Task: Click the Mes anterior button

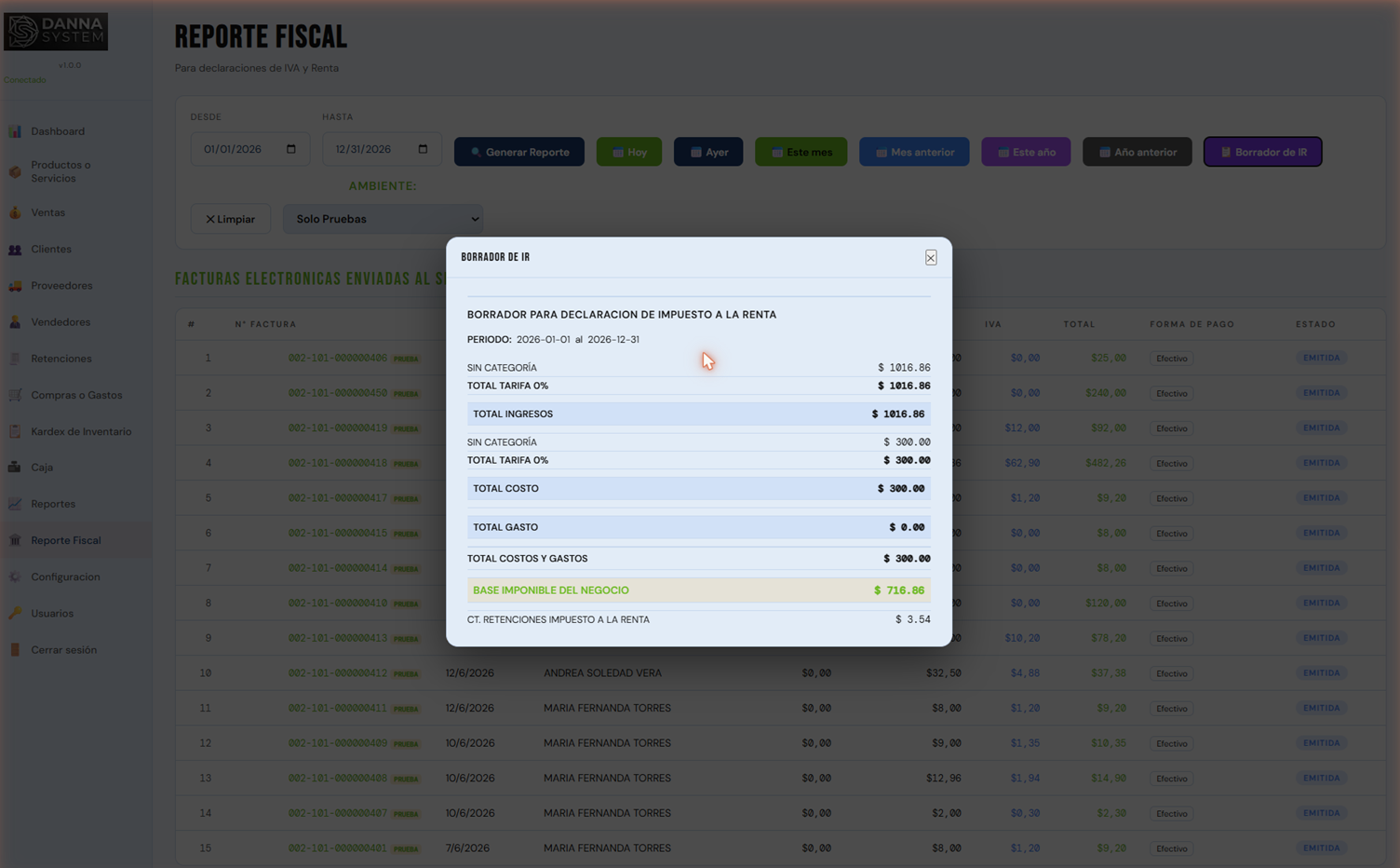Action: [x=914, y=152]
